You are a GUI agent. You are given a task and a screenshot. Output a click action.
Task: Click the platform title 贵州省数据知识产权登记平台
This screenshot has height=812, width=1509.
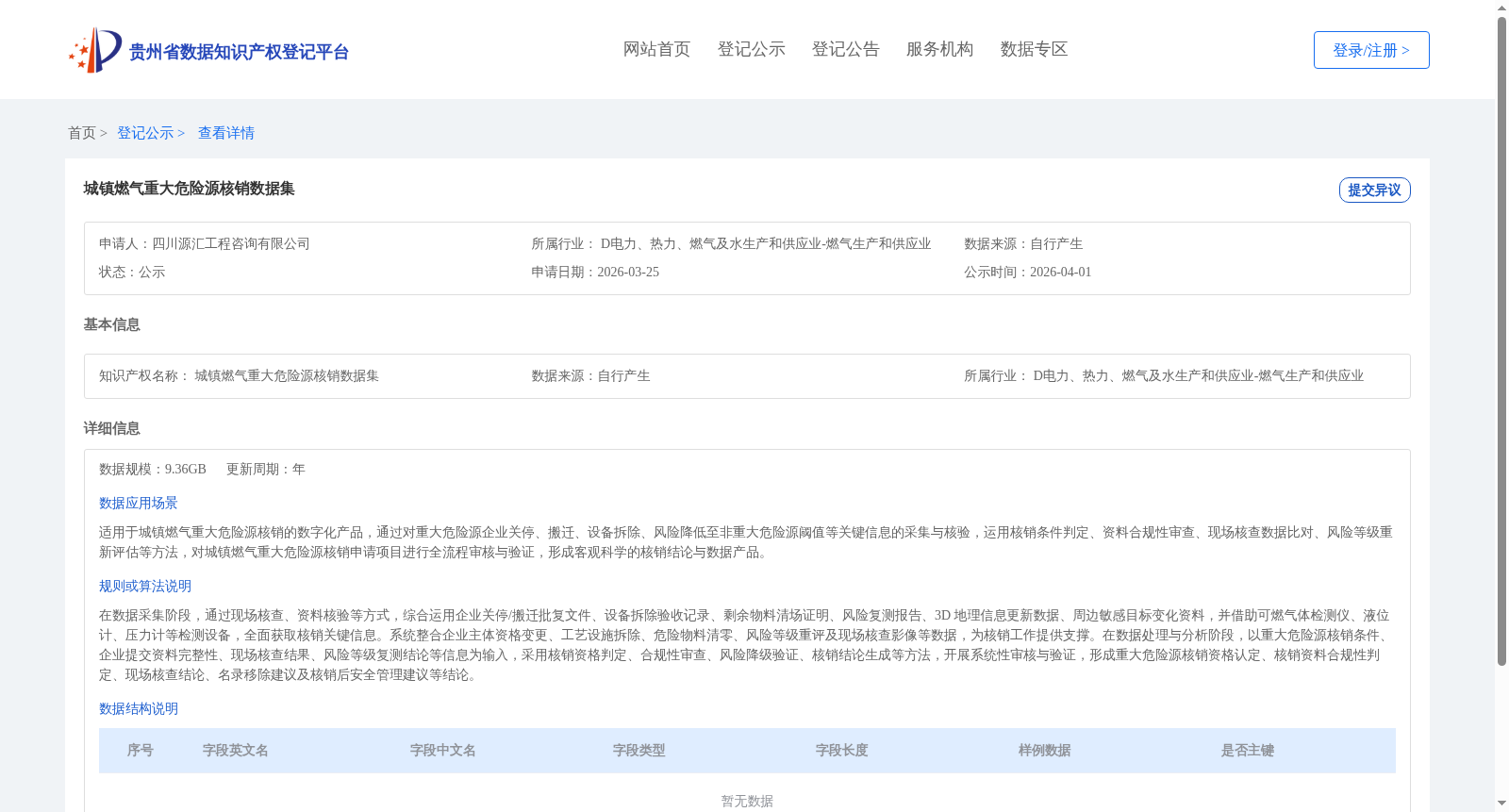coord(239,52)
